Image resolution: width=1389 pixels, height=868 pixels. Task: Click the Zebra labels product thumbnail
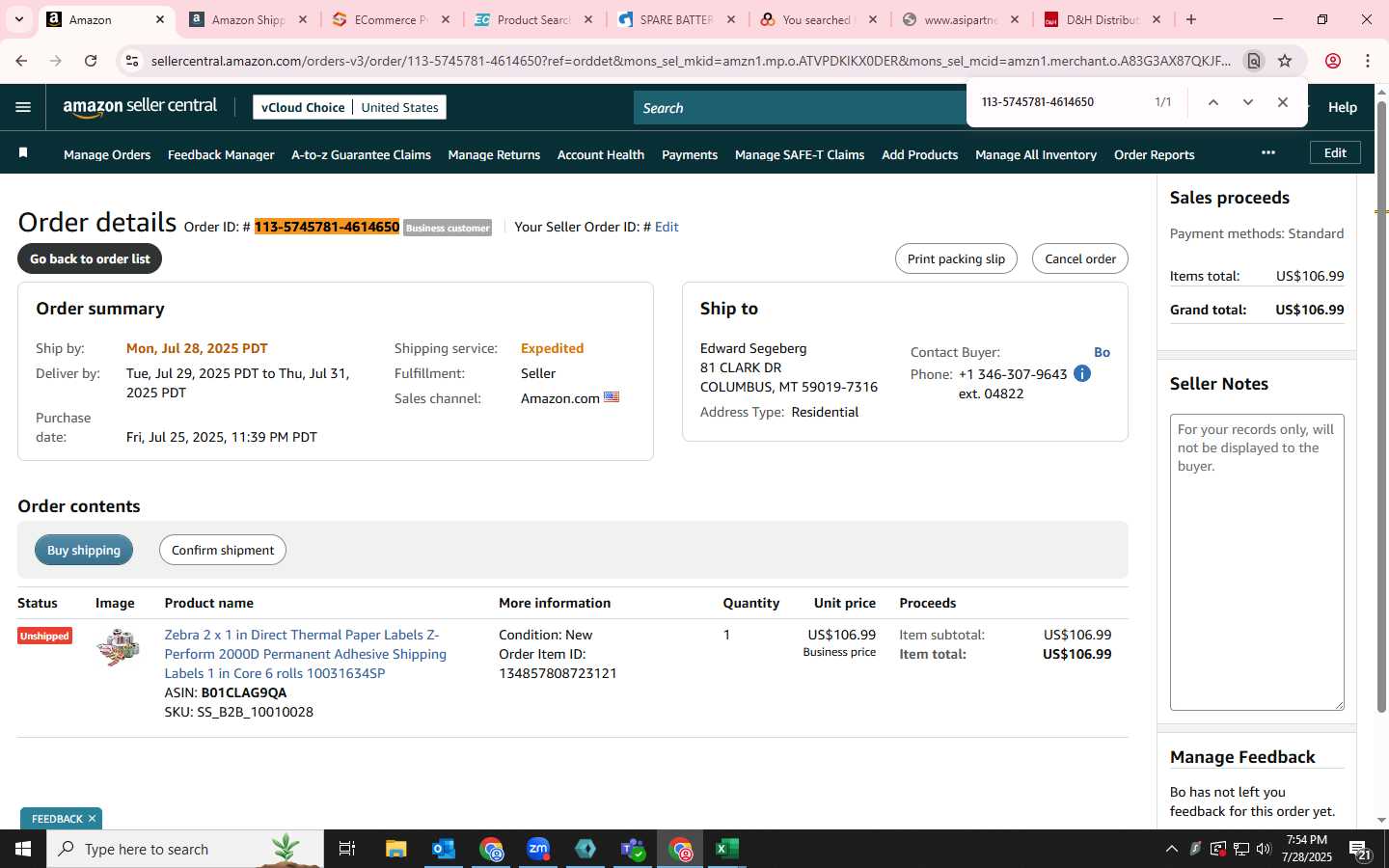[118, 646]
